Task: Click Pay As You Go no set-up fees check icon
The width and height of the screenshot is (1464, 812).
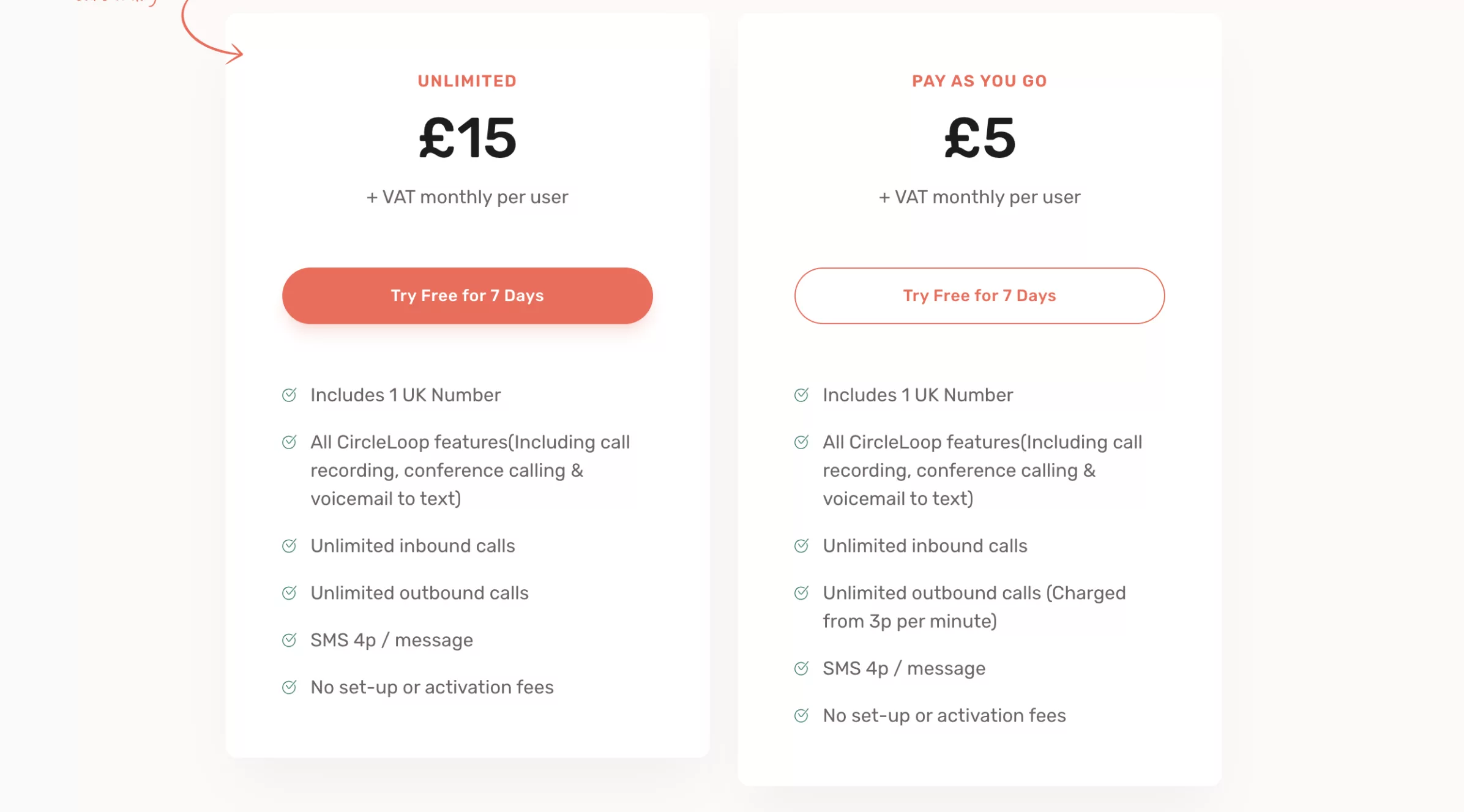Action: 802,715
